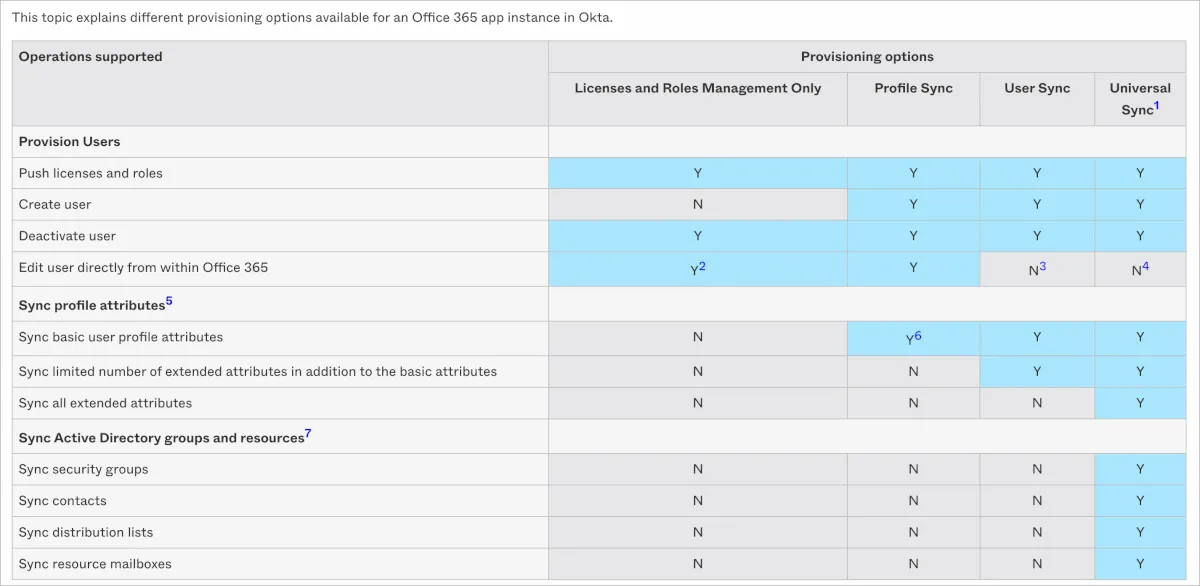Select the User Sync column header

coord(1037,88)
